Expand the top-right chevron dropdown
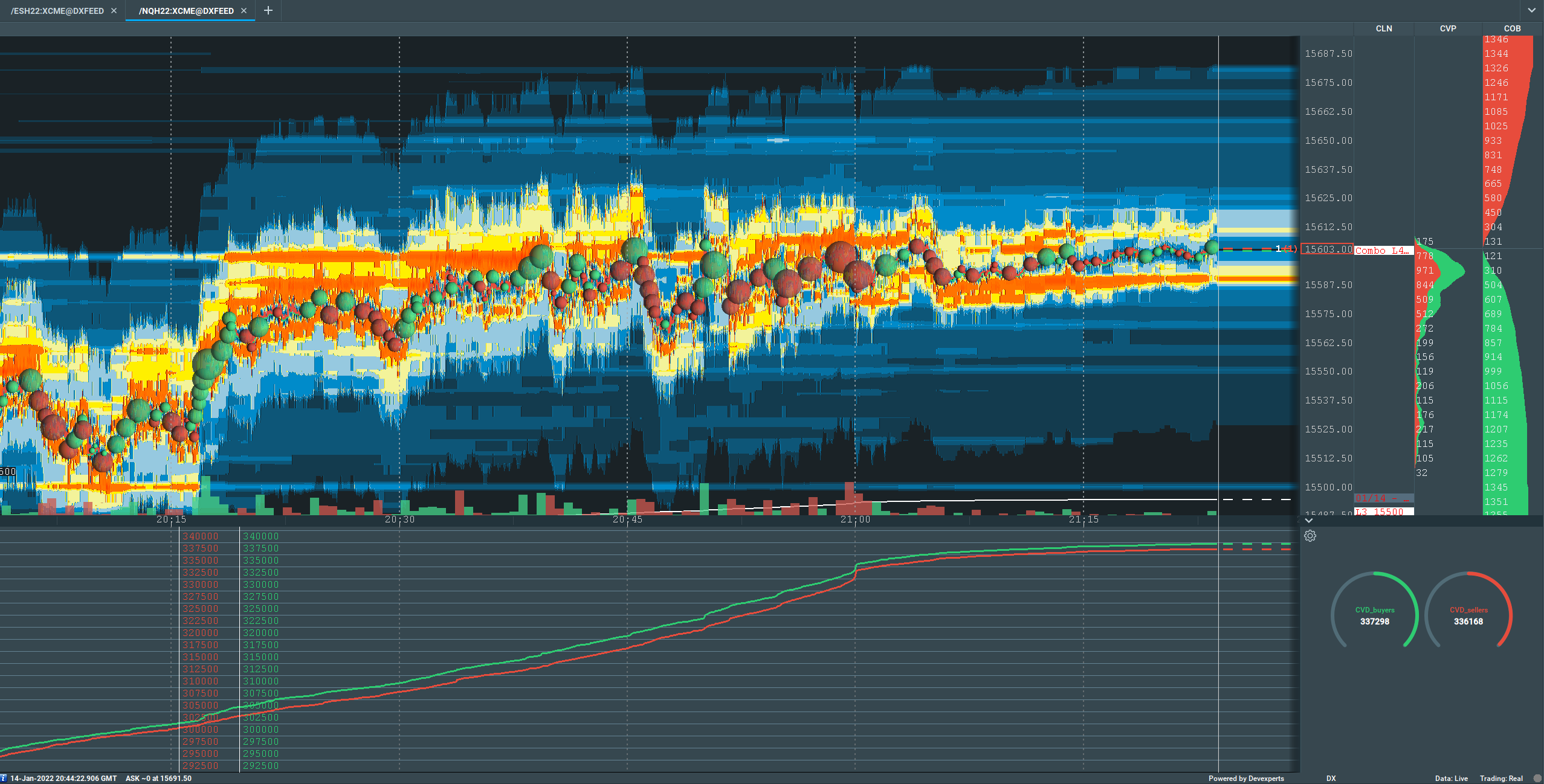 1531,10
